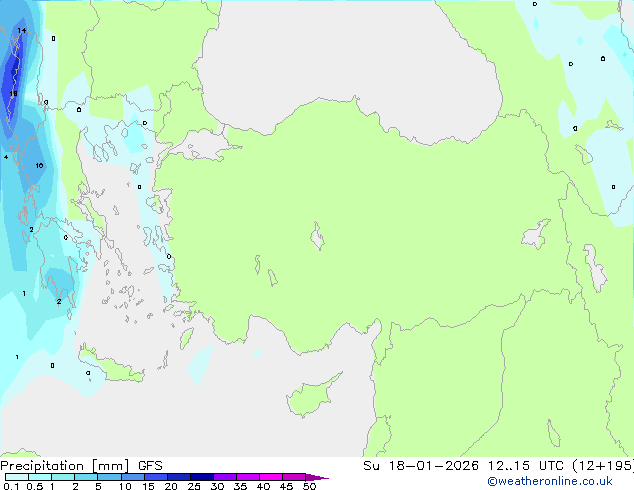This screenshot has width=634, height=490.
Task: Choose the 40 mm magenta legend swatch
Action: pyautogui.click(x=271, y=477)
